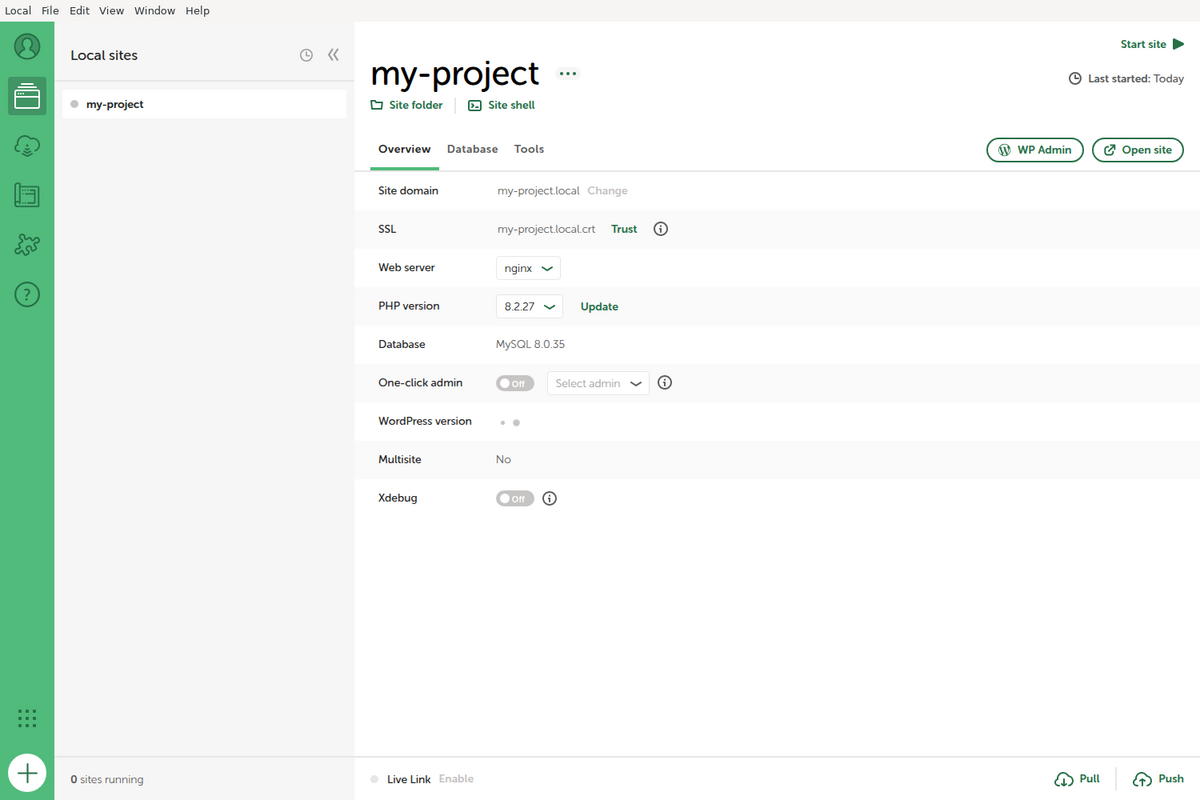The height and width of the screenshot is (800, 1200).
Task: Switch to the Overview tab
Action: (404, 149)
